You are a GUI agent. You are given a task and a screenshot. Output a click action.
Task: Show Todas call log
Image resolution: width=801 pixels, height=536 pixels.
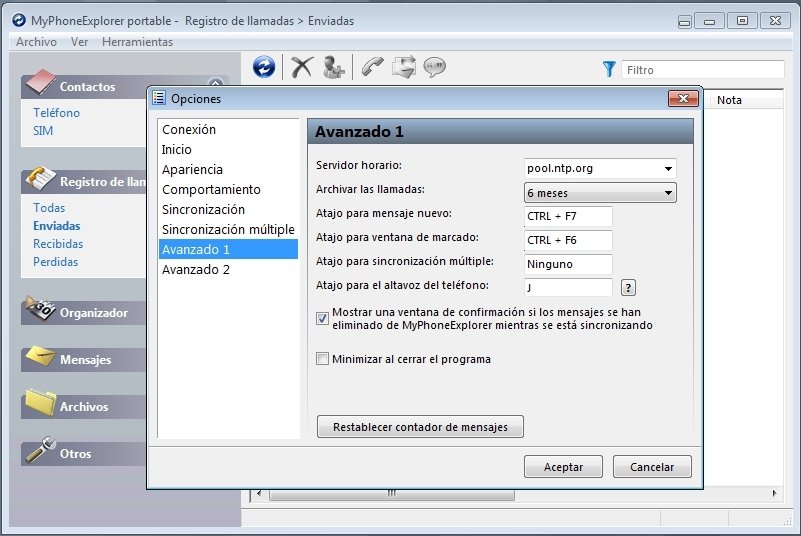(x=49, y=207)
